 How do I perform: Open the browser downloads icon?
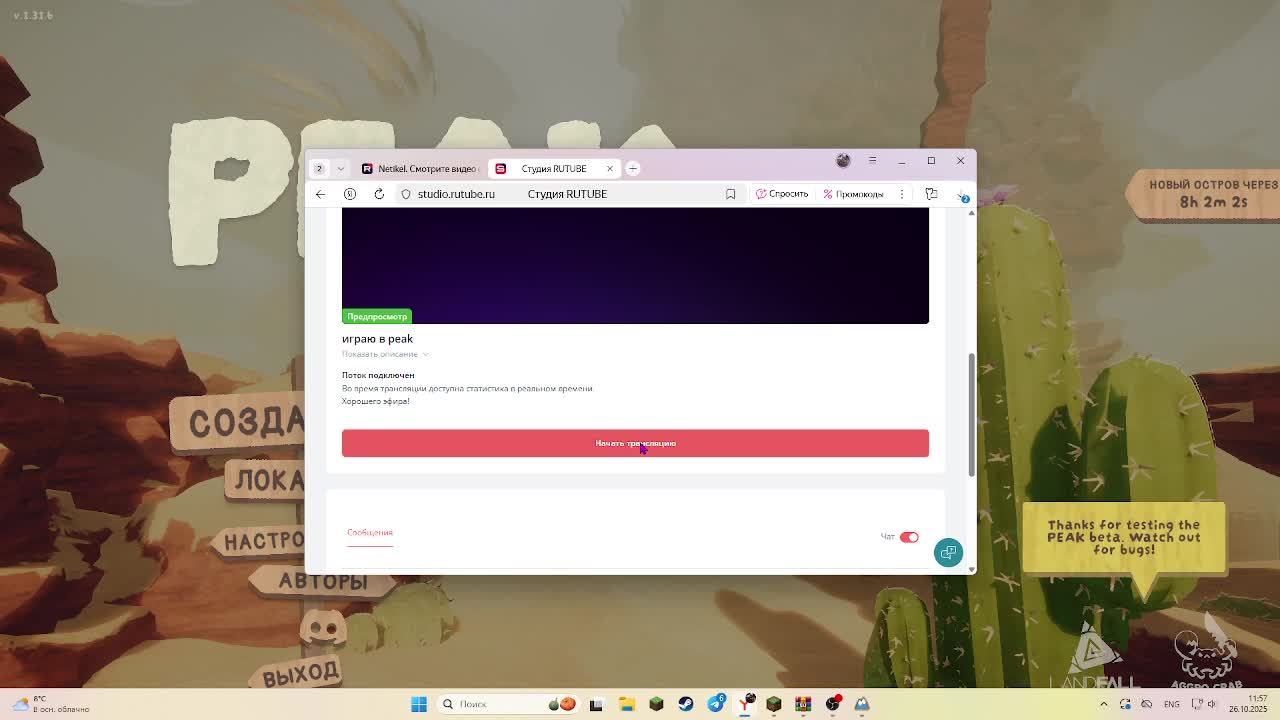pyautogui.click(x=962, y=195)
